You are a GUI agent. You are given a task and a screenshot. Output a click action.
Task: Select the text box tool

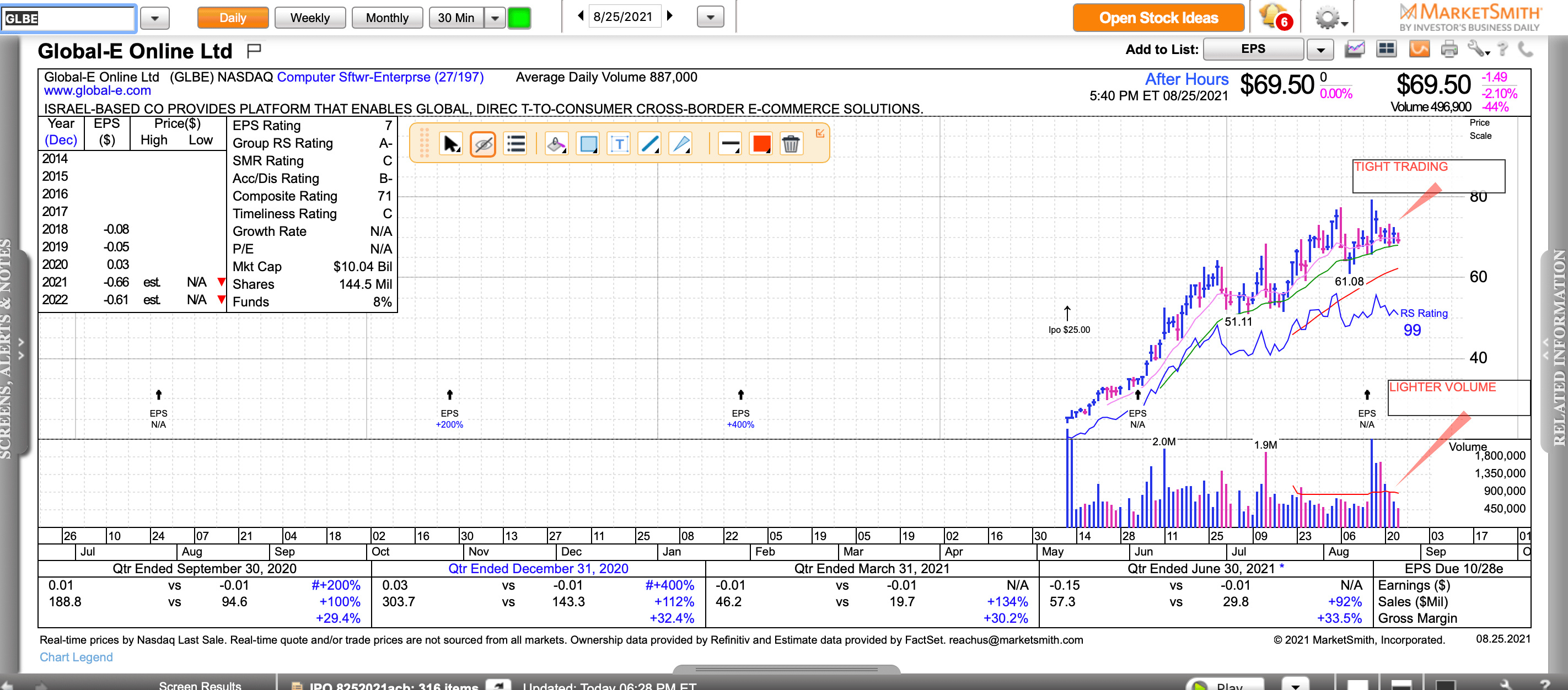(619, 144)
